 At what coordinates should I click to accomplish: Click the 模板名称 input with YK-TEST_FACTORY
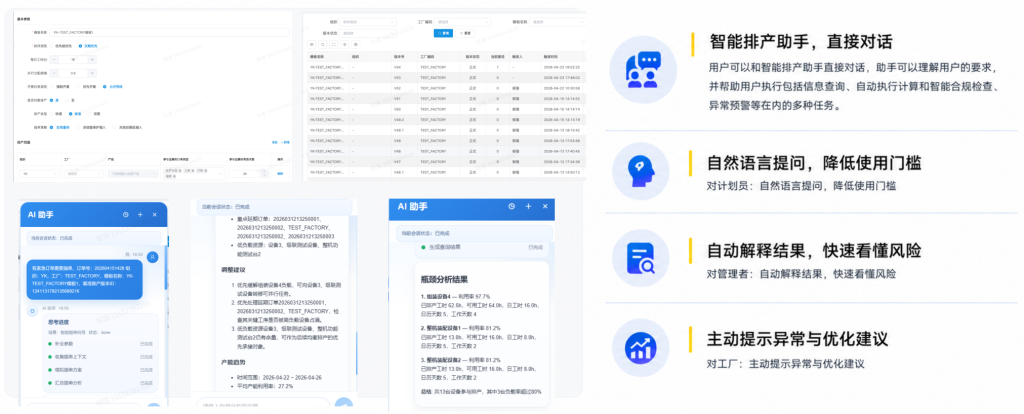(x=169, y=32)
